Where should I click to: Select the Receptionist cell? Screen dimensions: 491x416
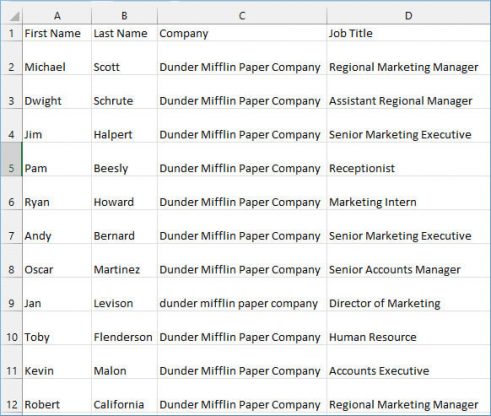[408, 159]
